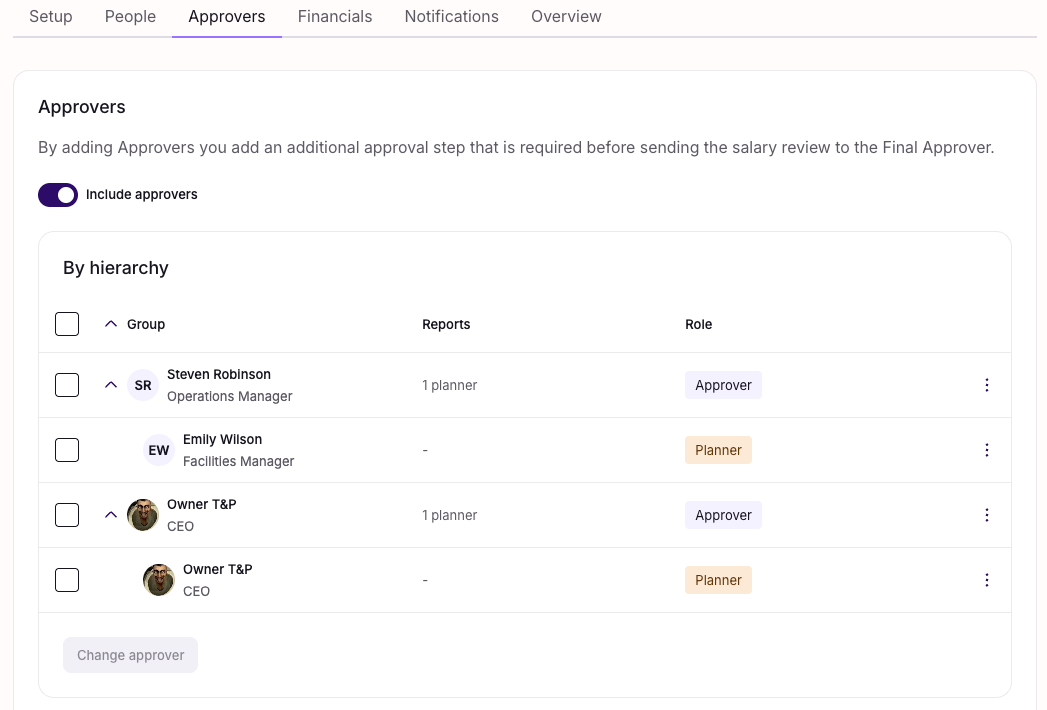Open Steven Robinson row three-dot menu
This screenshot has height=710, width=1047.
(987, 385)
